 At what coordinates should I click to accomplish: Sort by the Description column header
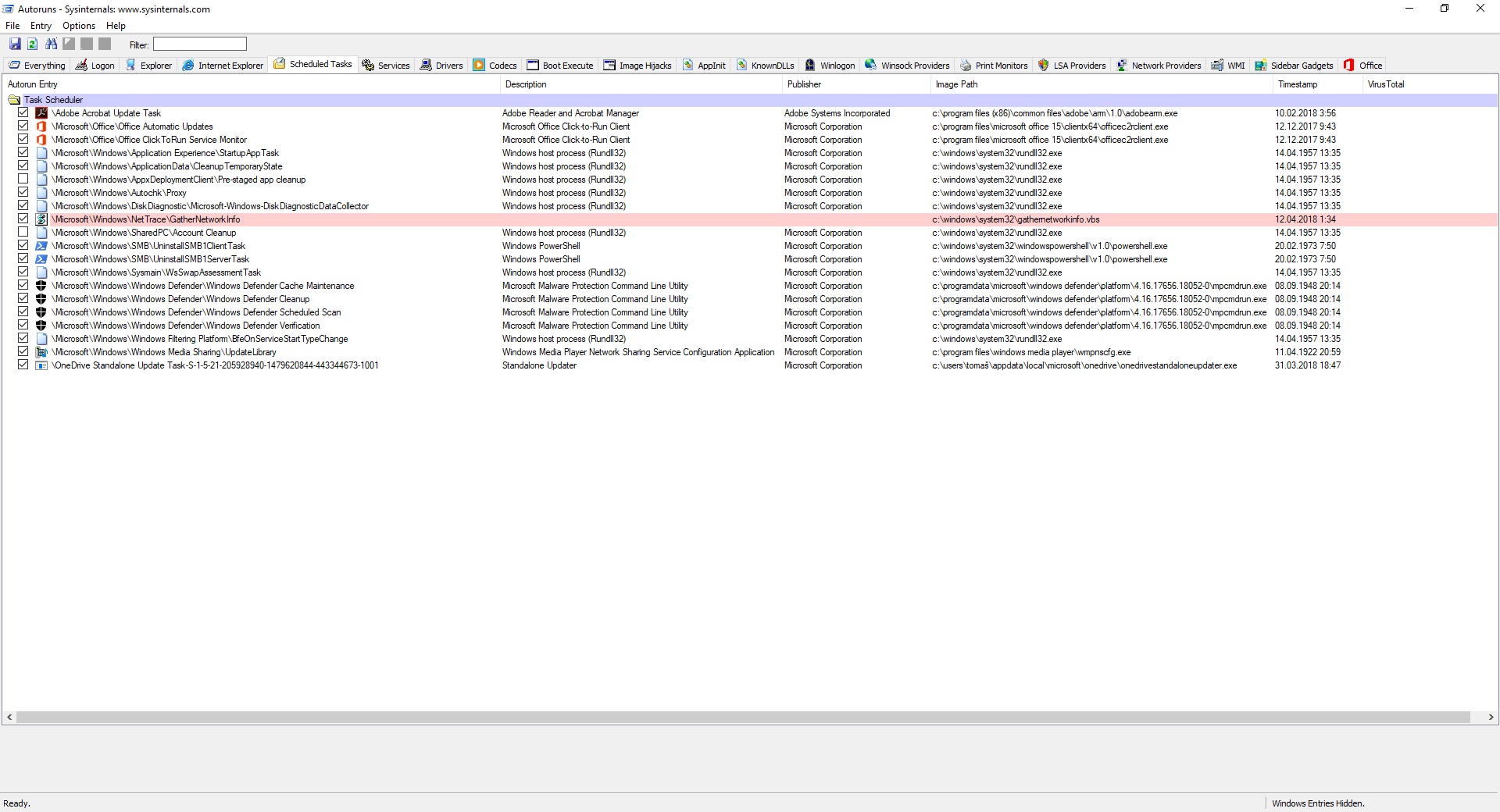coord(641,84)
